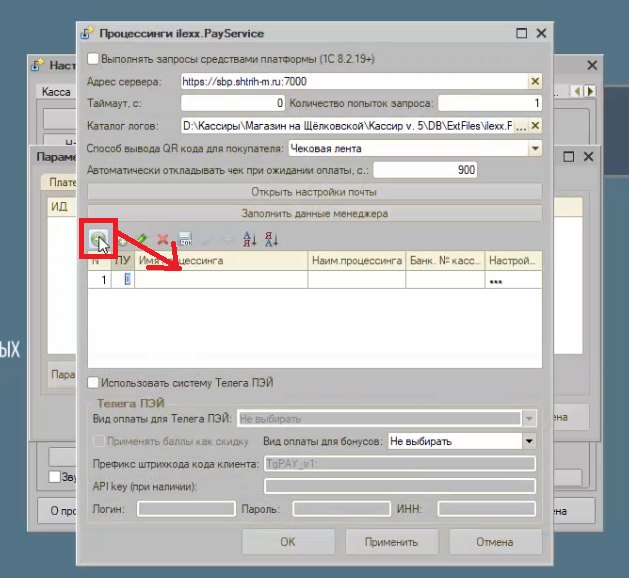The width and height of the screenshot is (629, 578).
Task: Fill manager data button
Action: coord(314,213)
